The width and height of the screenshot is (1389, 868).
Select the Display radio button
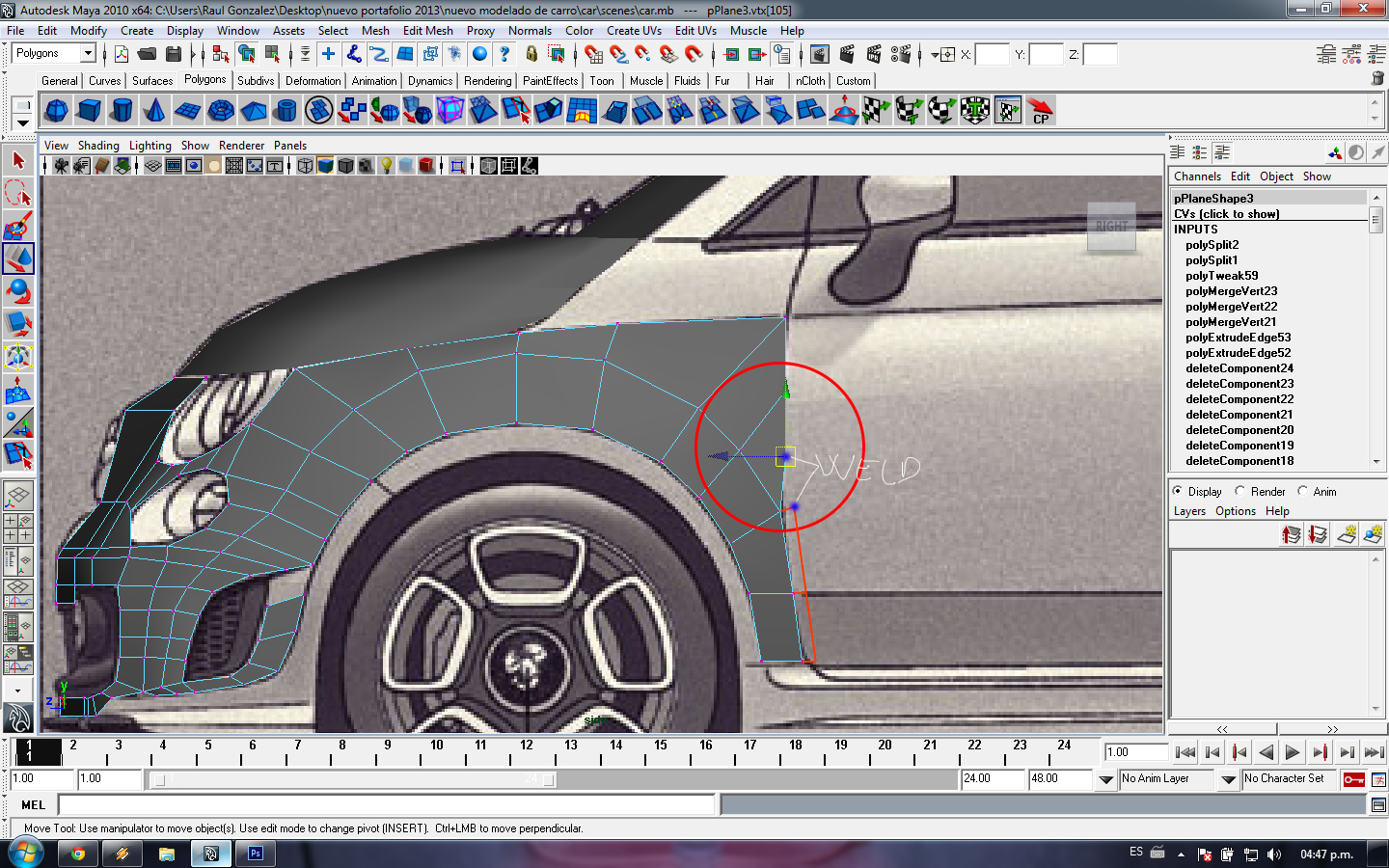pos(1177,491)
